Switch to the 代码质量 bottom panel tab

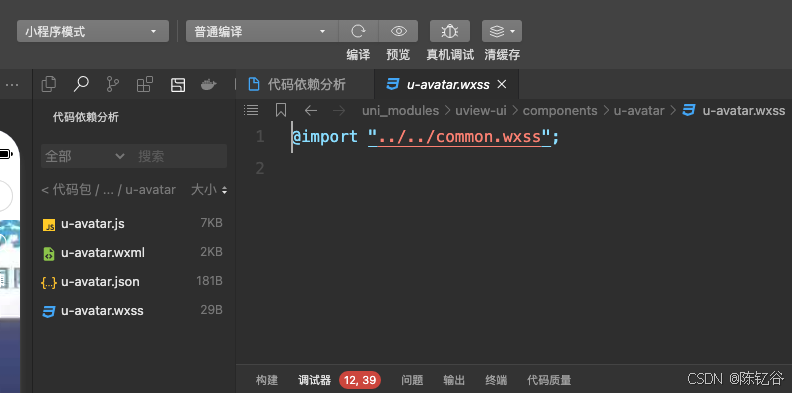pyautogui.click(x=549, y=380)
